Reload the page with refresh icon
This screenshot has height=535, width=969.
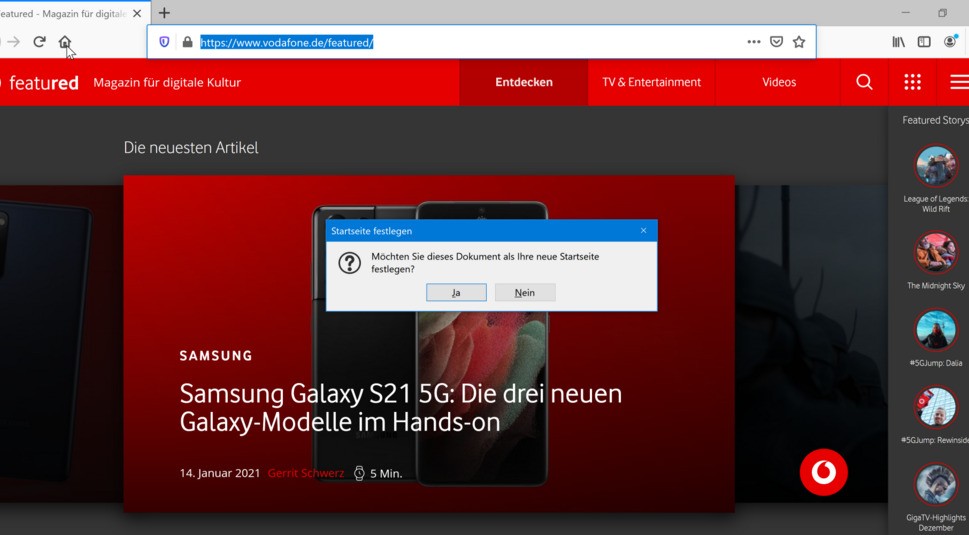pos(40,42)
